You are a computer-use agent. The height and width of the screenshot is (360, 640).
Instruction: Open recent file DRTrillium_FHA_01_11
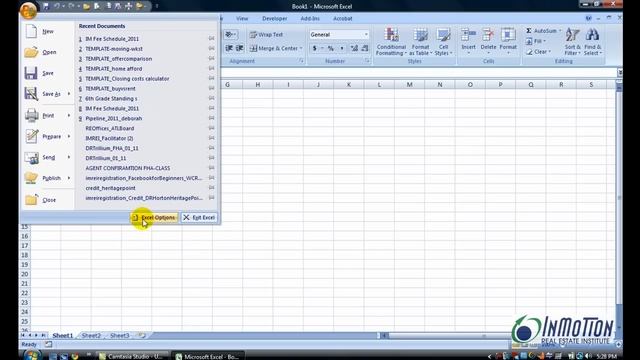(x=112, y=148)
